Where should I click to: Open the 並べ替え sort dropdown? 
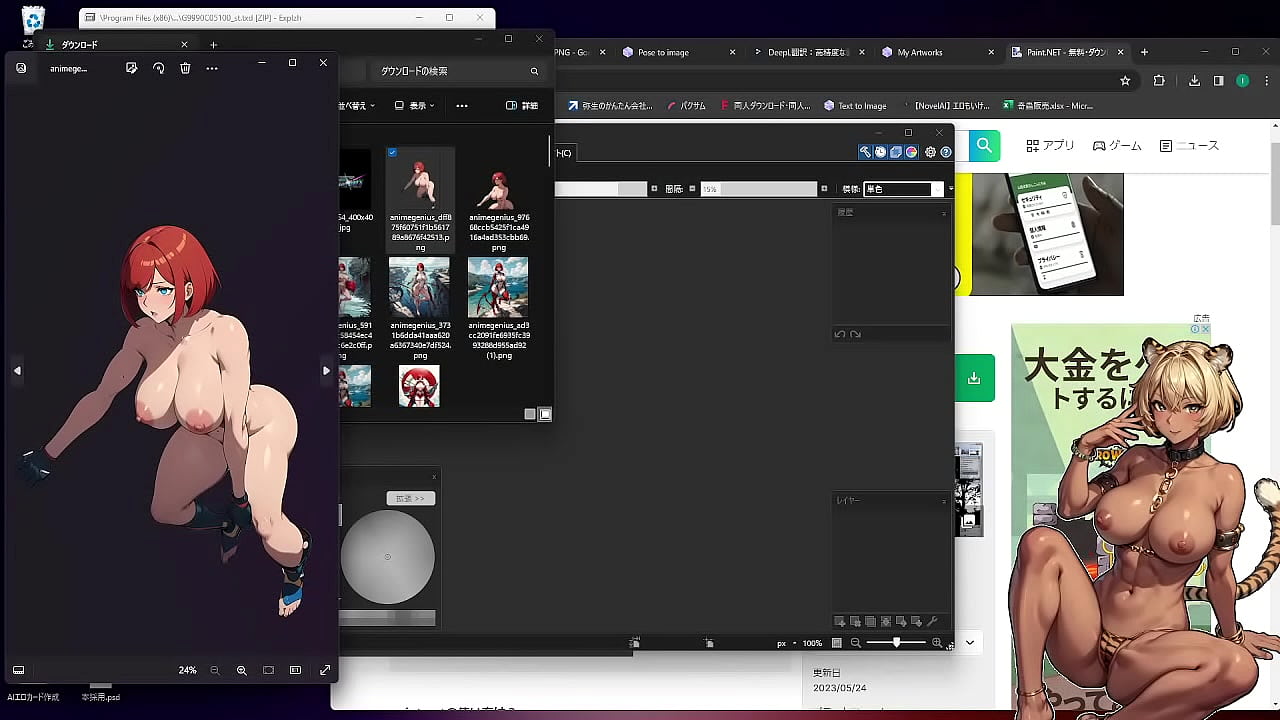pyautogui.click(x=355, y=105)
